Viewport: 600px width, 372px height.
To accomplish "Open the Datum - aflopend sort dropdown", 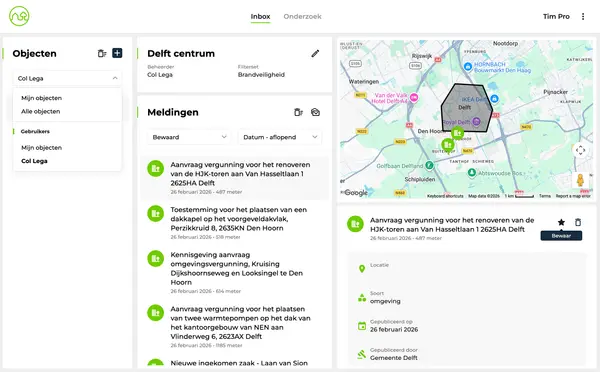I will (280, 137).
